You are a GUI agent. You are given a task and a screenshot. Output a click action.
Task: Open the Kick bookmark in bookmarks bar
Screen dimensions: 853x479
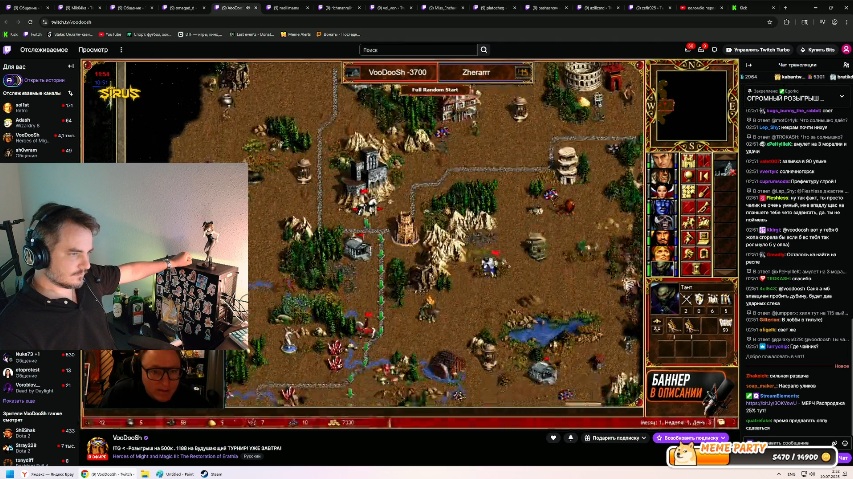coord(10,34)
